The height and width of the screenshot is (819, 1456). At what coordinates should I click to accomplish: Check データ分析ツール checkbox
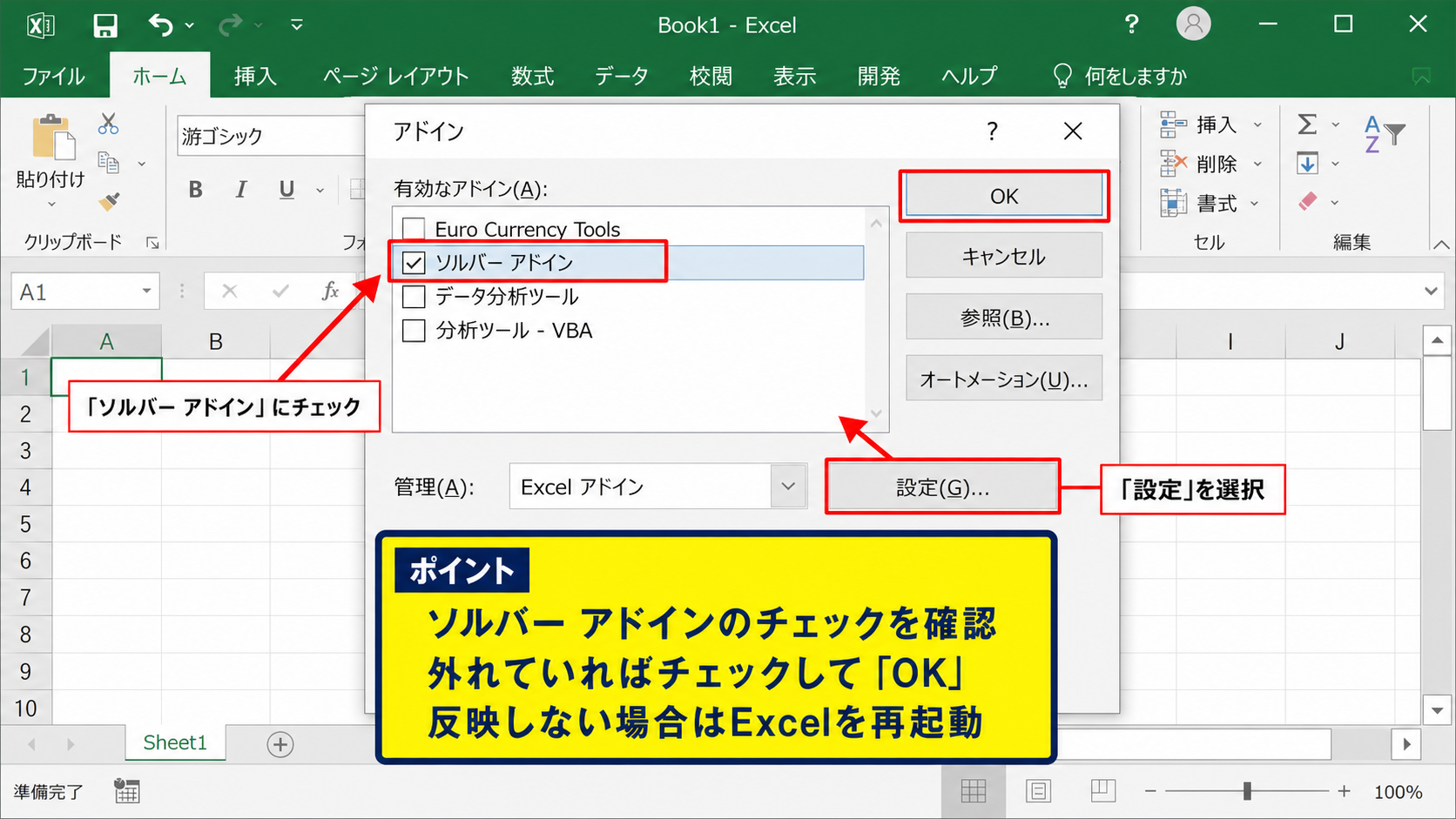pos(414,297)
